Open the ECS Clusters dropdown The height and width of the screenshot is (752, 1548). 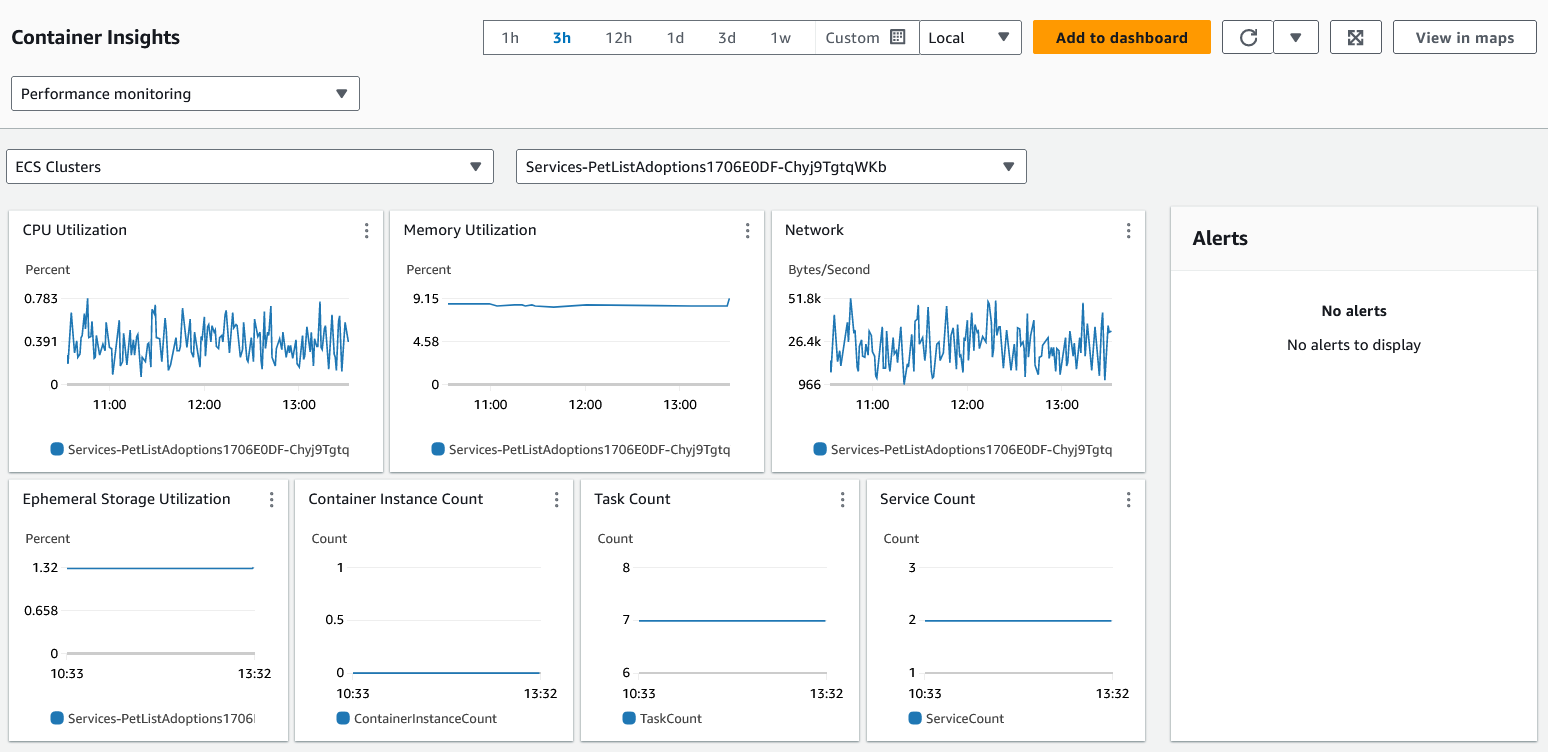pyautogui.click(x=249, y=166)
